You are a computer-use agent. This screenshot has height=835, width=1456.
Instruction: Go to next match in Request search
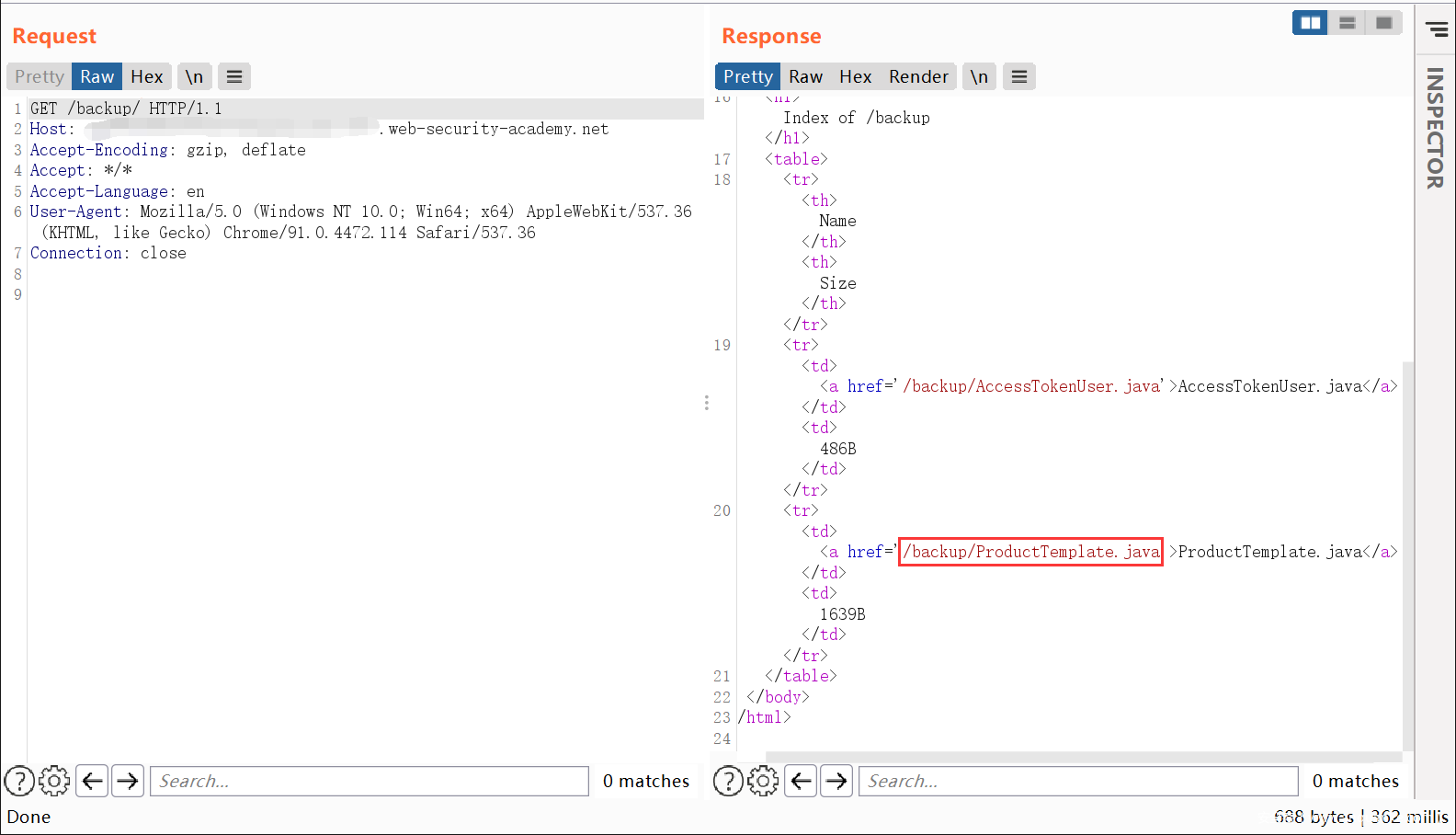click(128, 781)
